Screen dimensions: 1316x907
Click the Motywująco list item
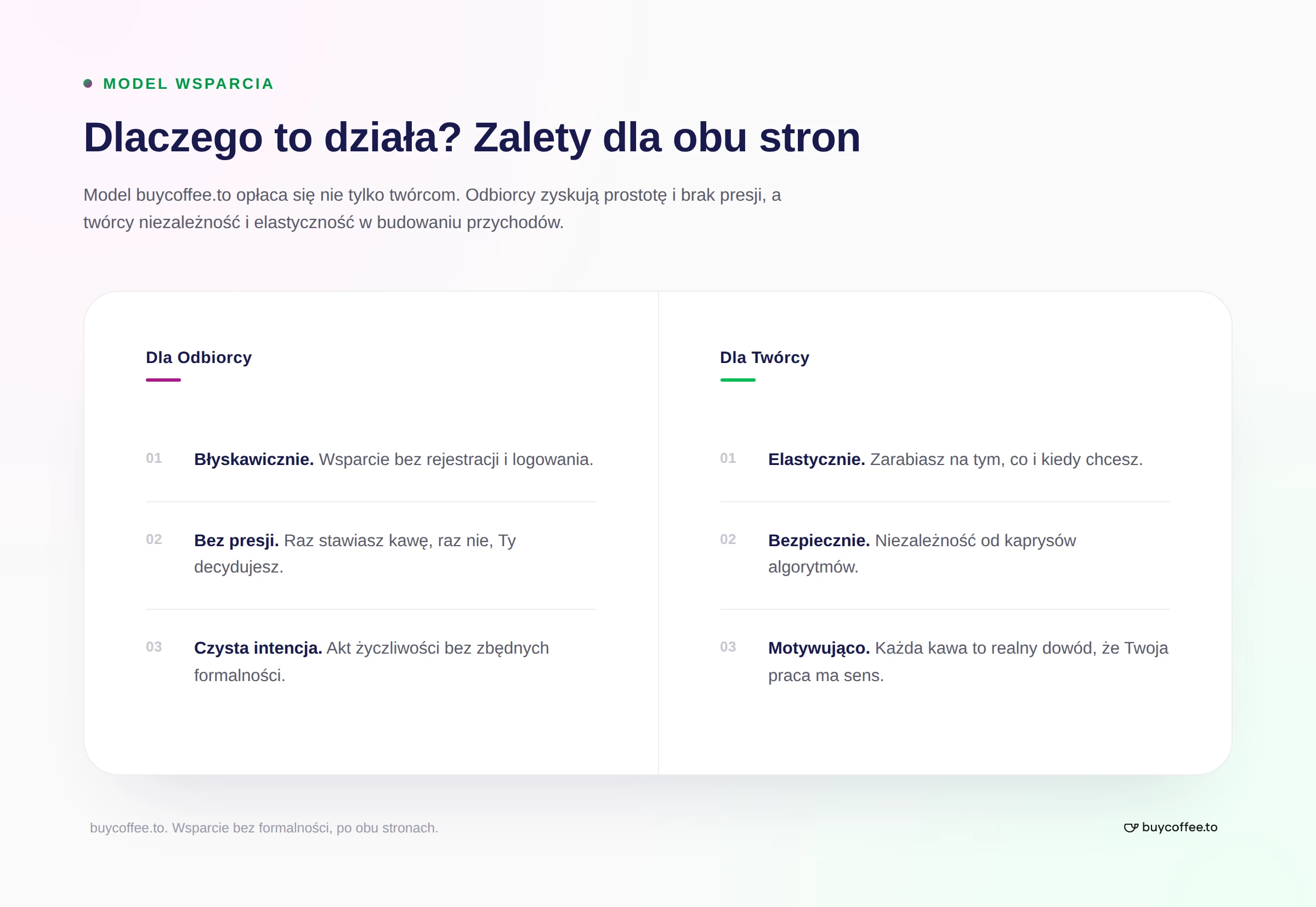[x=945, y=661]
